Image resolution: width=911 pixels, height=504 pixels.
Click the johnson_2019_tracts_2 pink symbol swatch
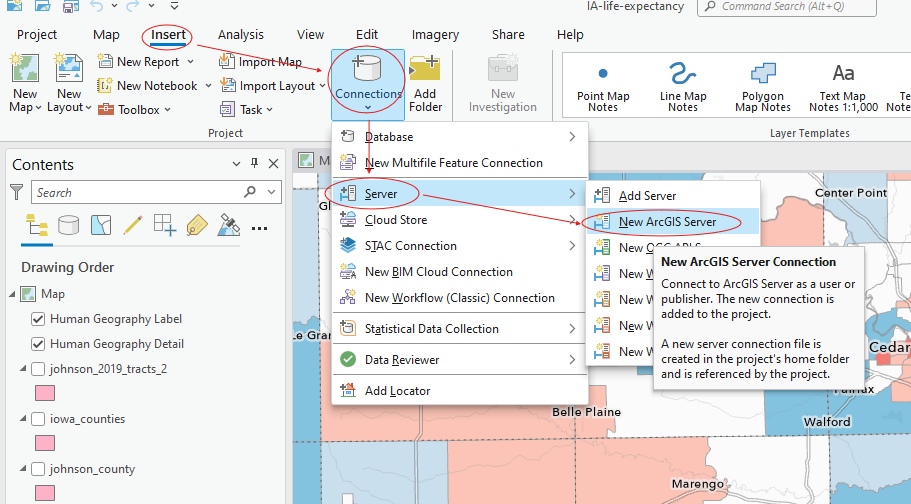click(x=45, y=394)
